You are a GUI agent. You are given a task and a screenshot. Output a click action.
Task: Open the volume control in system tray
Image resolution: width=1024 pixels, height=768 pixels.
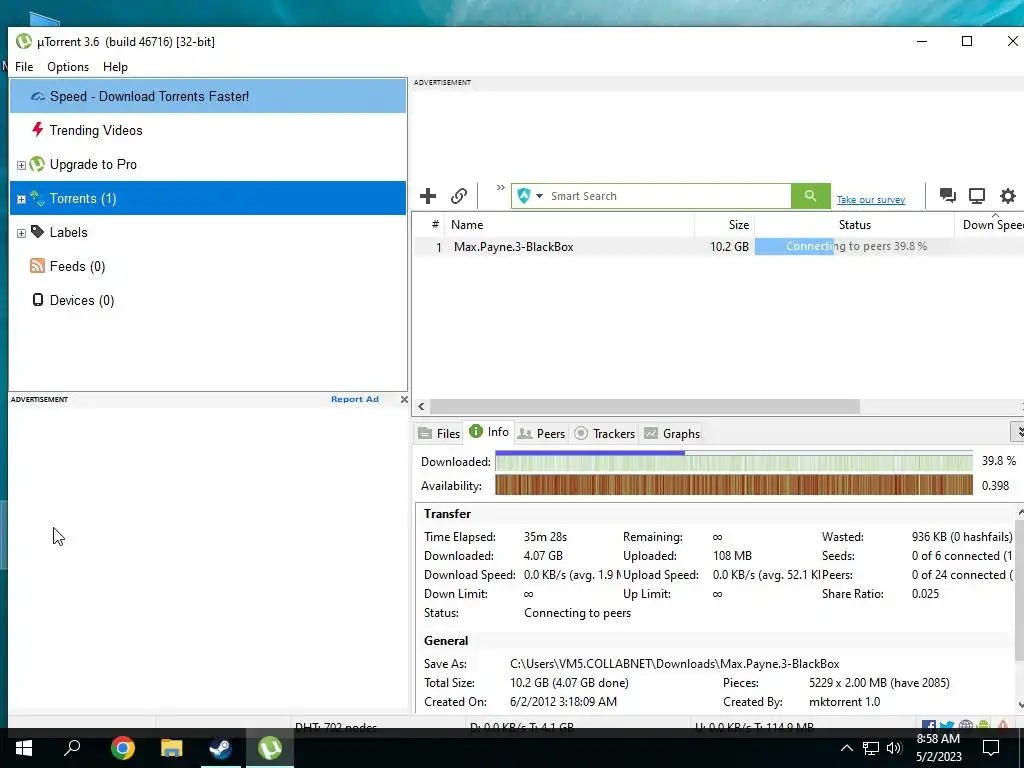pos(894,748)
